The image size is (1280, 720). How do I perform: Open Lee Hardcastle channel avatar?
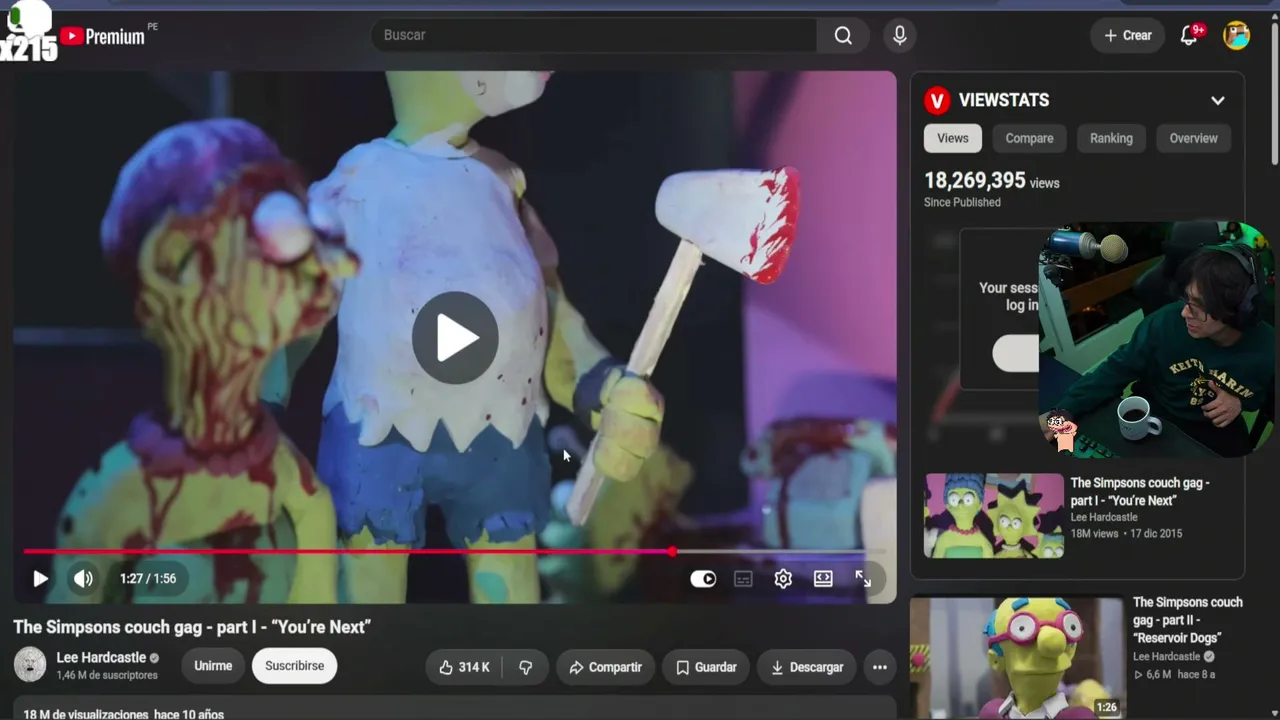(x=30, y=665)
